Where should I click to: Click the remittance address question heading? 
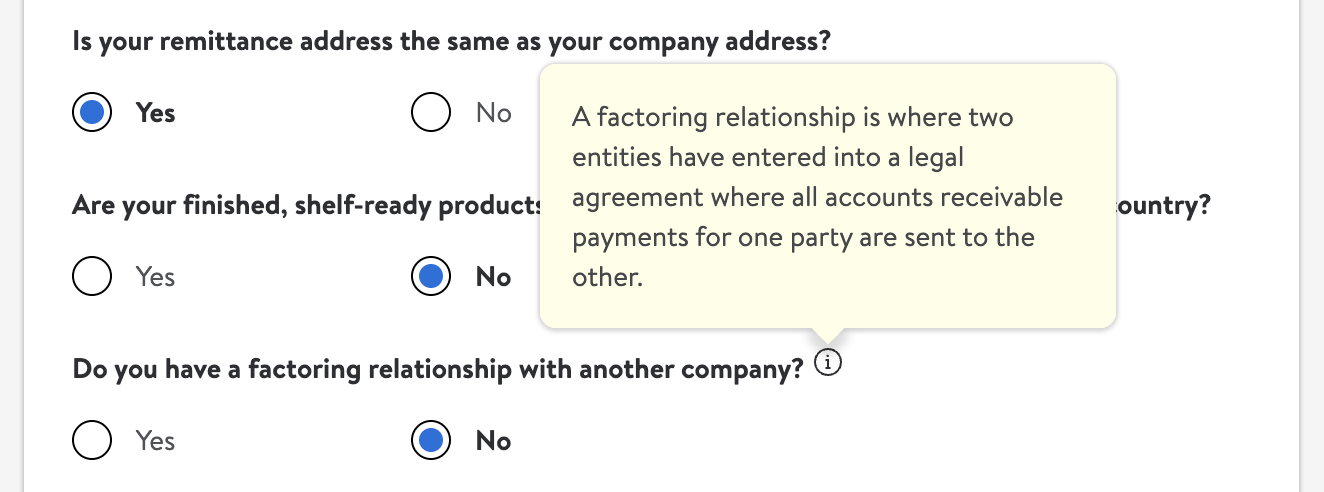click(452, 41)
